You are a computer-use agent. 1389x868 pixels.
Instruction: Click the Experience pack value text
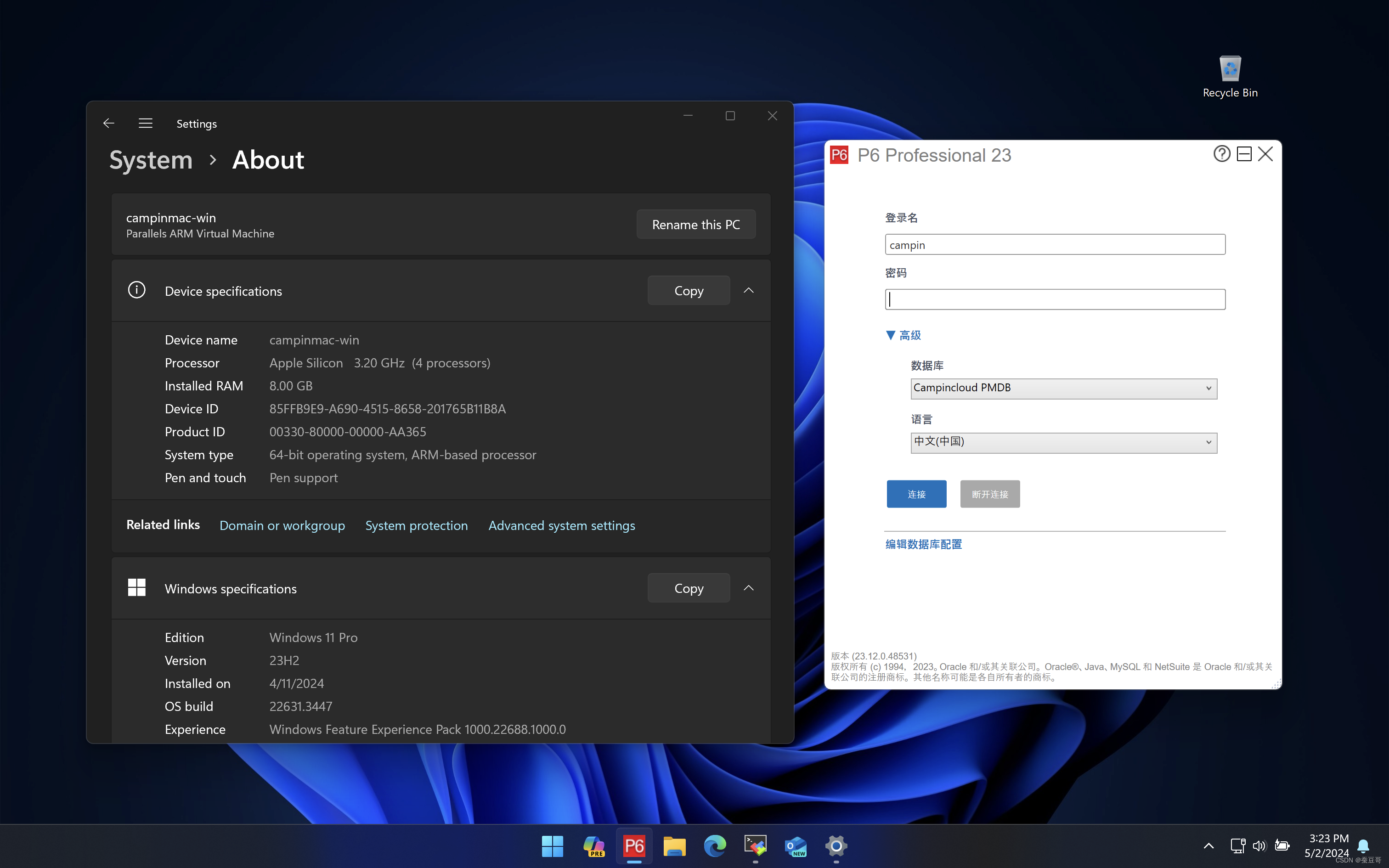tap(417, 729)
